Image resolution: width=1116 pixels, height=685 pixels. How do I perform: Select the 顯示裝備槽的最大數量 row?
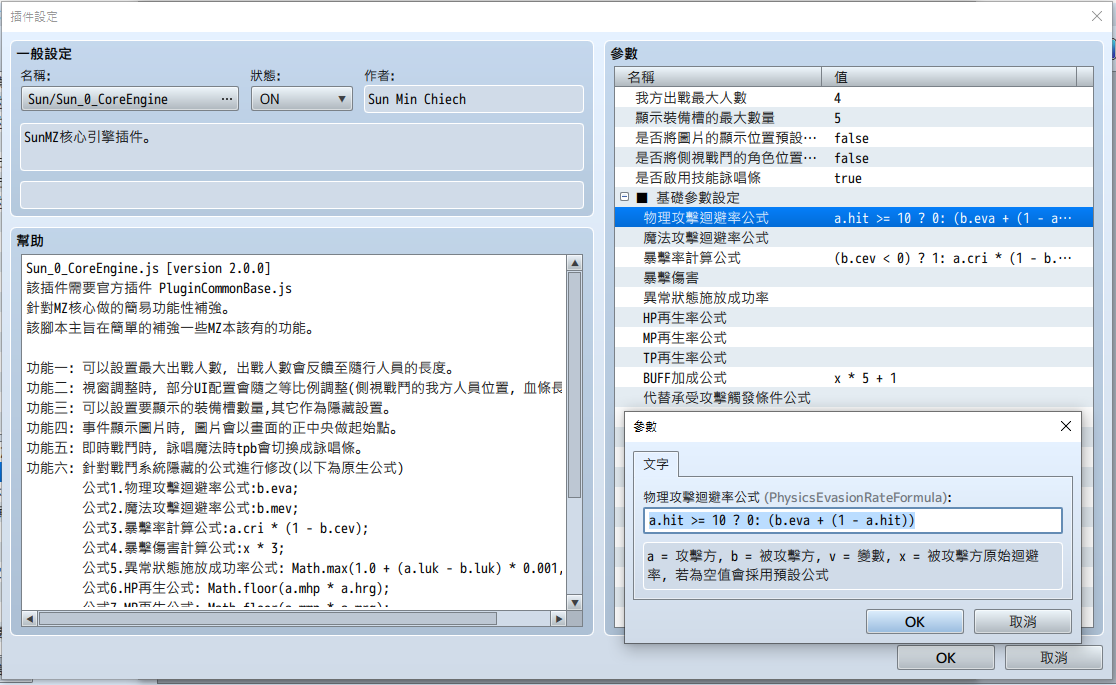pyautogui.click(x=853, y=117)
